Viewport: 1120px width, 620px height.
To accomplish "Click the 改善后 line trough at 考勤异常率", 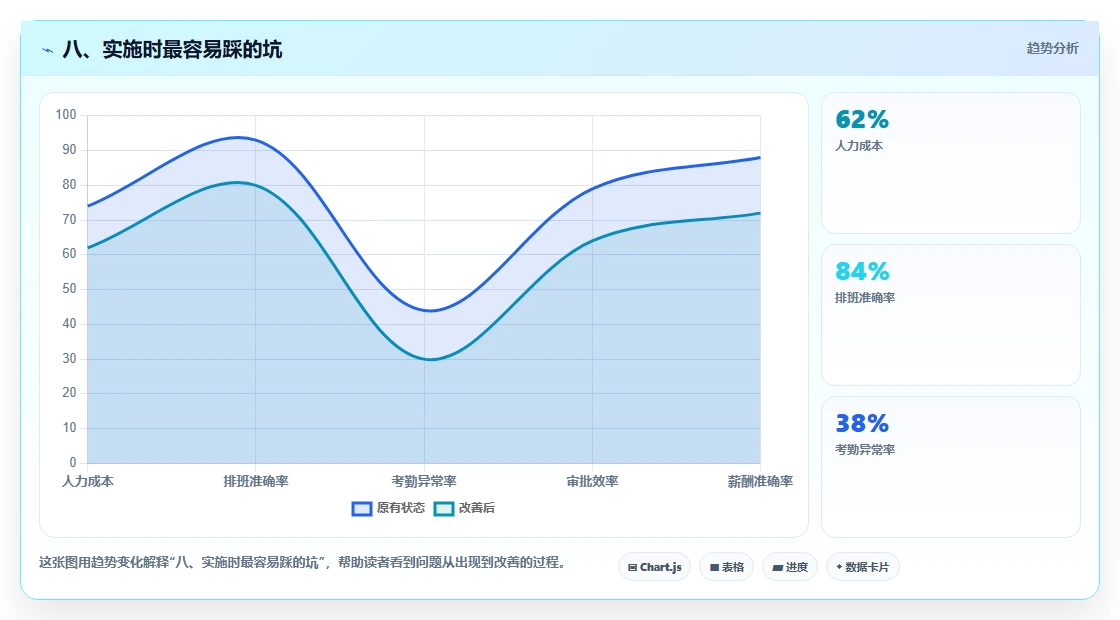I will (x=431, y=359).
